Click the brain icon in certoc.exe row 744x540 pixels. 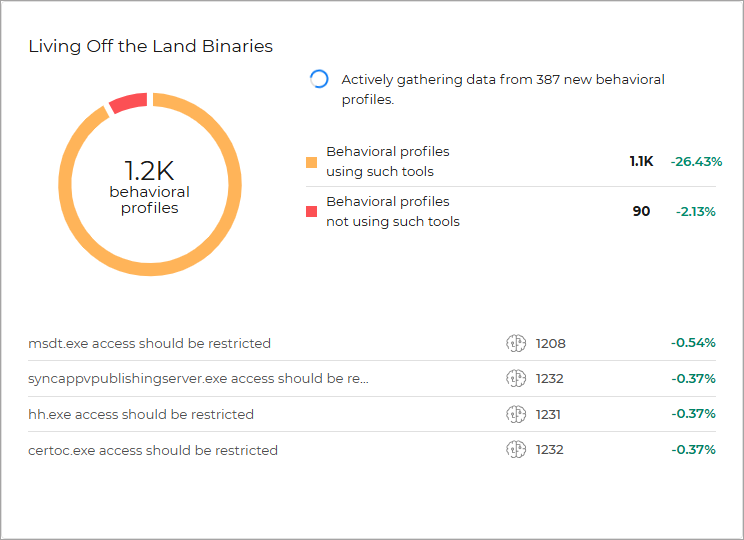point(516,449)
